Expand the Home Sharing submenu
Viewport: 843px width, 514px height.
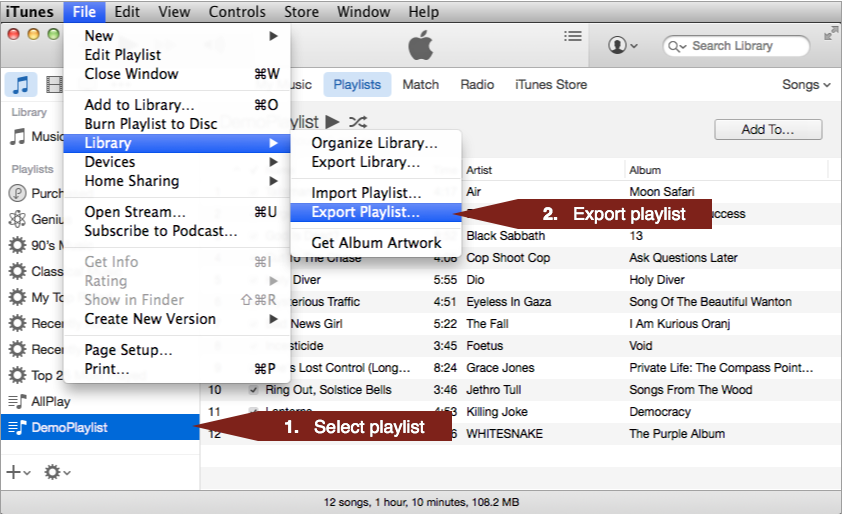(x=177, y=181)
